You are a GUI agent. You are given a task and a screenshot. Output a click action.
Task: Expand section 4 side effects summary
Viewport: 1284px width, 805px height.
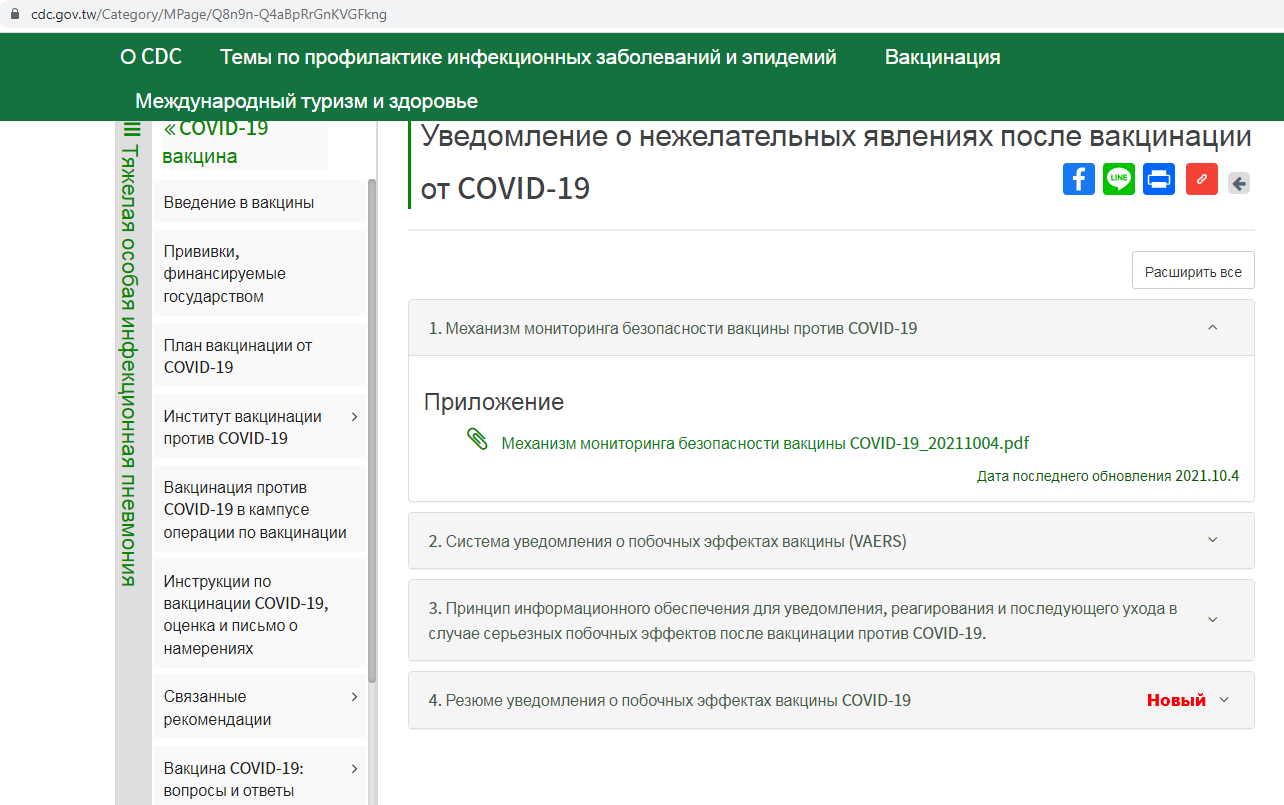(1223, 700)
